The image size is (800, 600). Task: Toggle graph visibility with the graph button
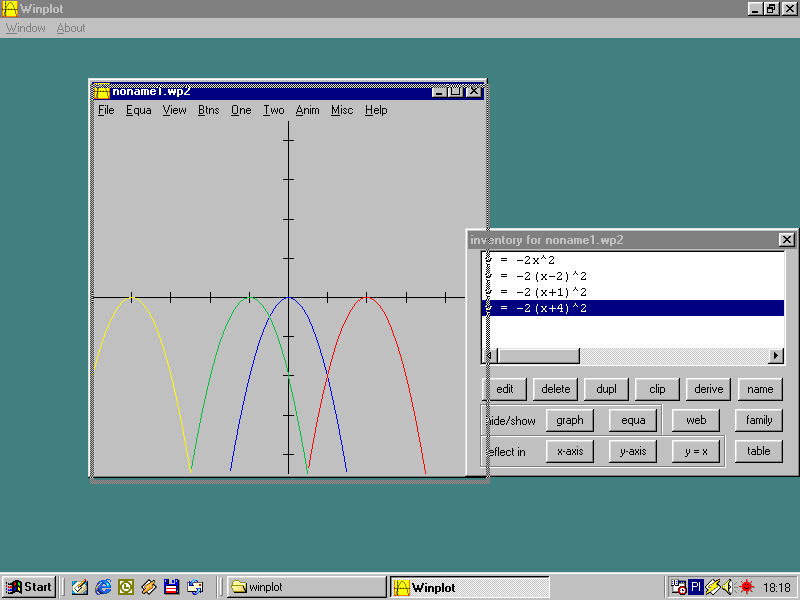click(569, 420)
